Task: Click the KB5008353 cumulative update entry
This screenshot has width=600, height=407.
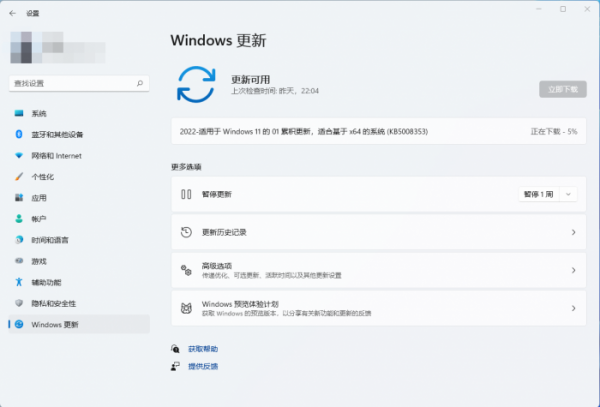Action: click(378, 131)
